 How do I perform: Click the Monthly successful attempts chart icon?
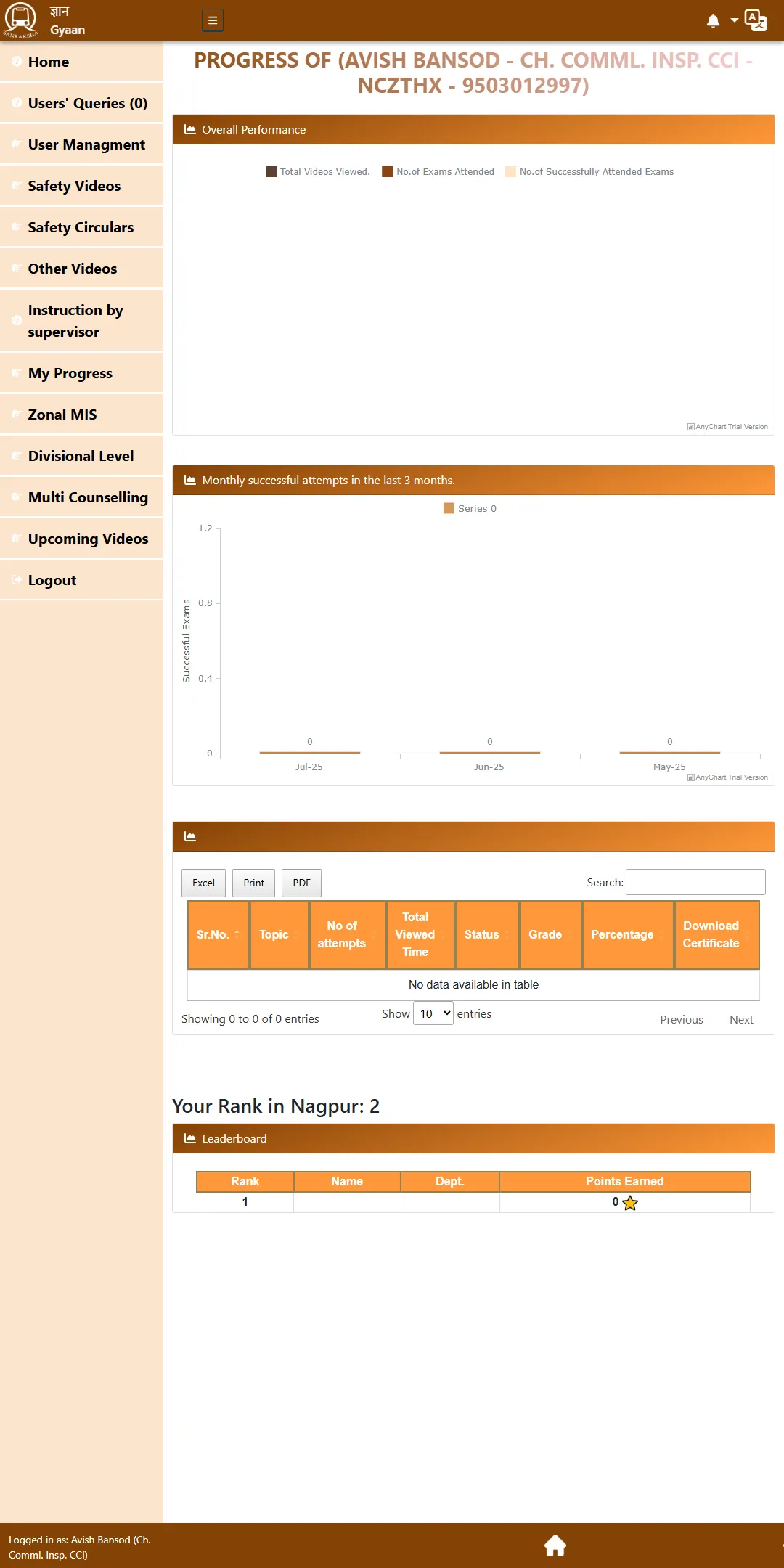click(190, 480)
